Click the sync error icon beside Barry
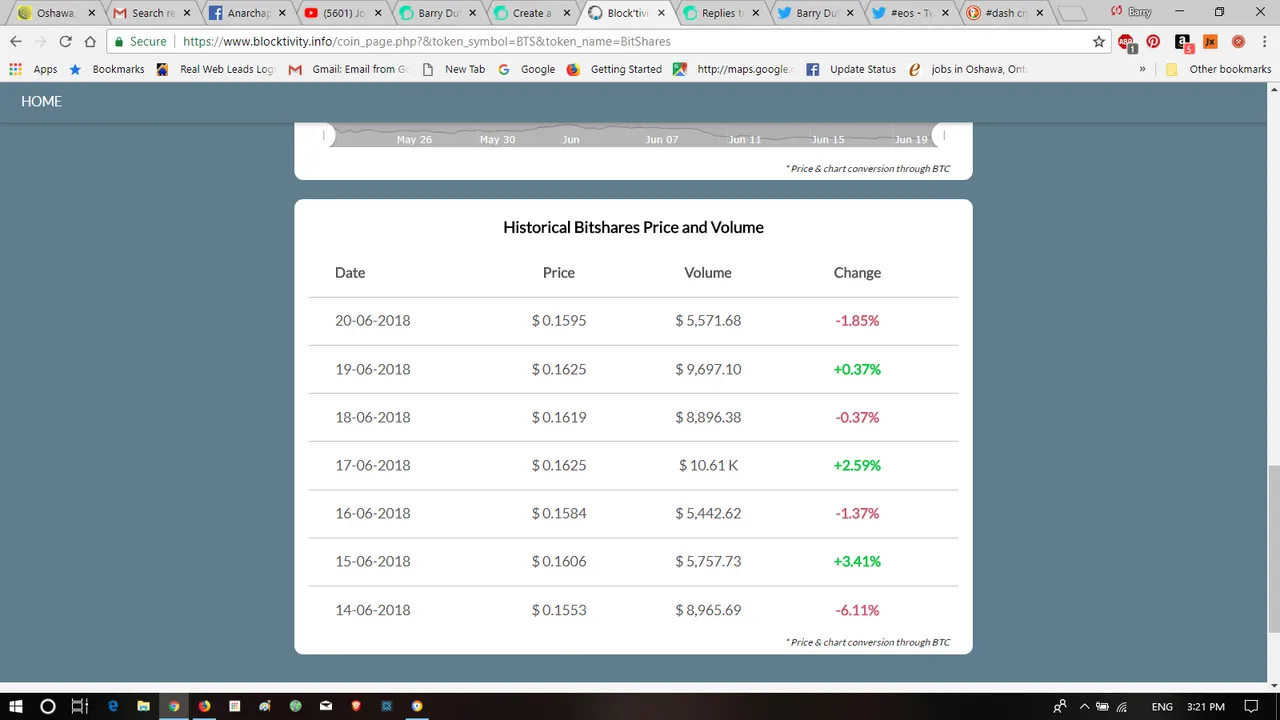 1117,12
